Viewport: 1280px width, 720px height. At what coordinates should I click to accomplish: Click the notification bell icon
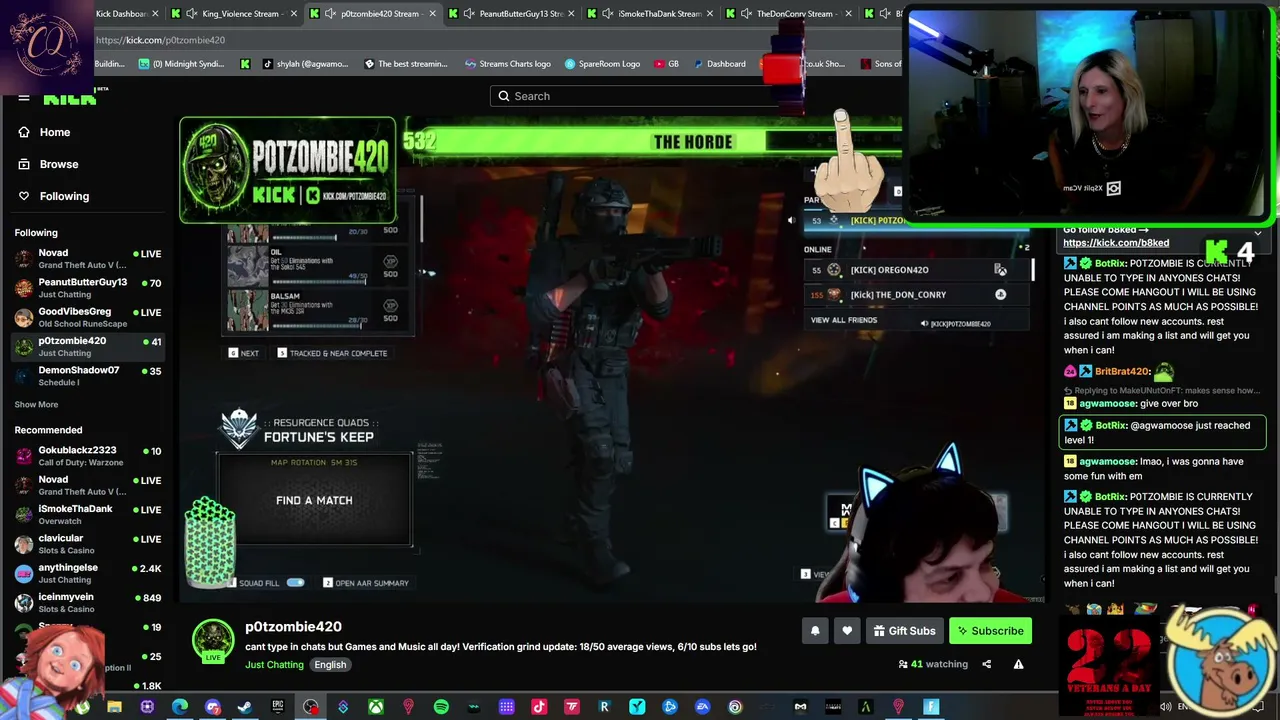click(815, 631)
